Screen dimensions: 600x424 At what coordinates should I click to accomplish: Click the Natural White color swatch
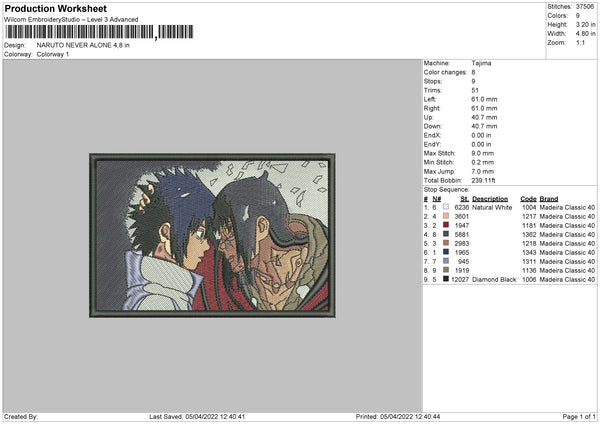pyautogui.click(x=446, y=207)
